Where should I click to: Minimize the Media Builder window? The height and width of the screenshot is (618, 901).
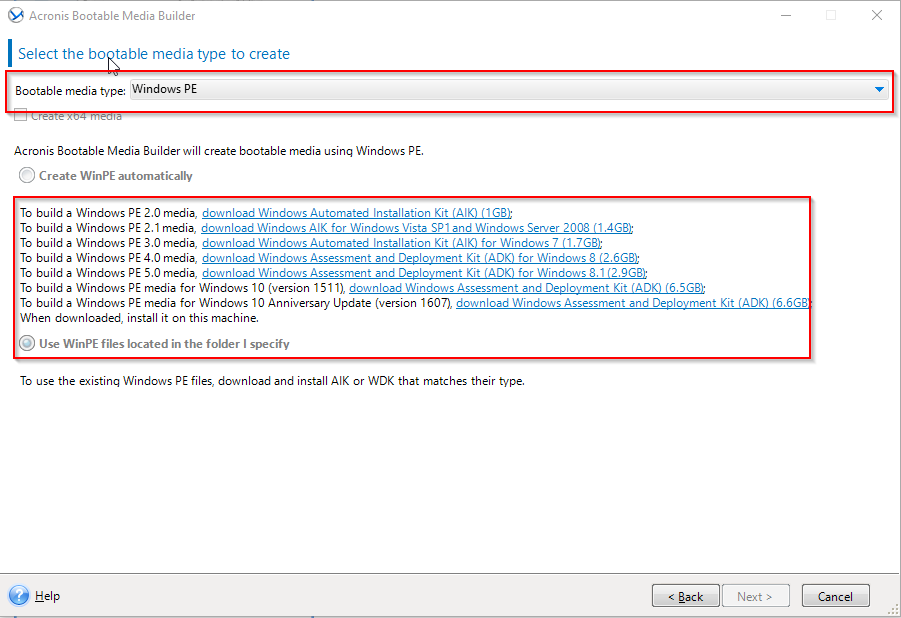(786, 16)
